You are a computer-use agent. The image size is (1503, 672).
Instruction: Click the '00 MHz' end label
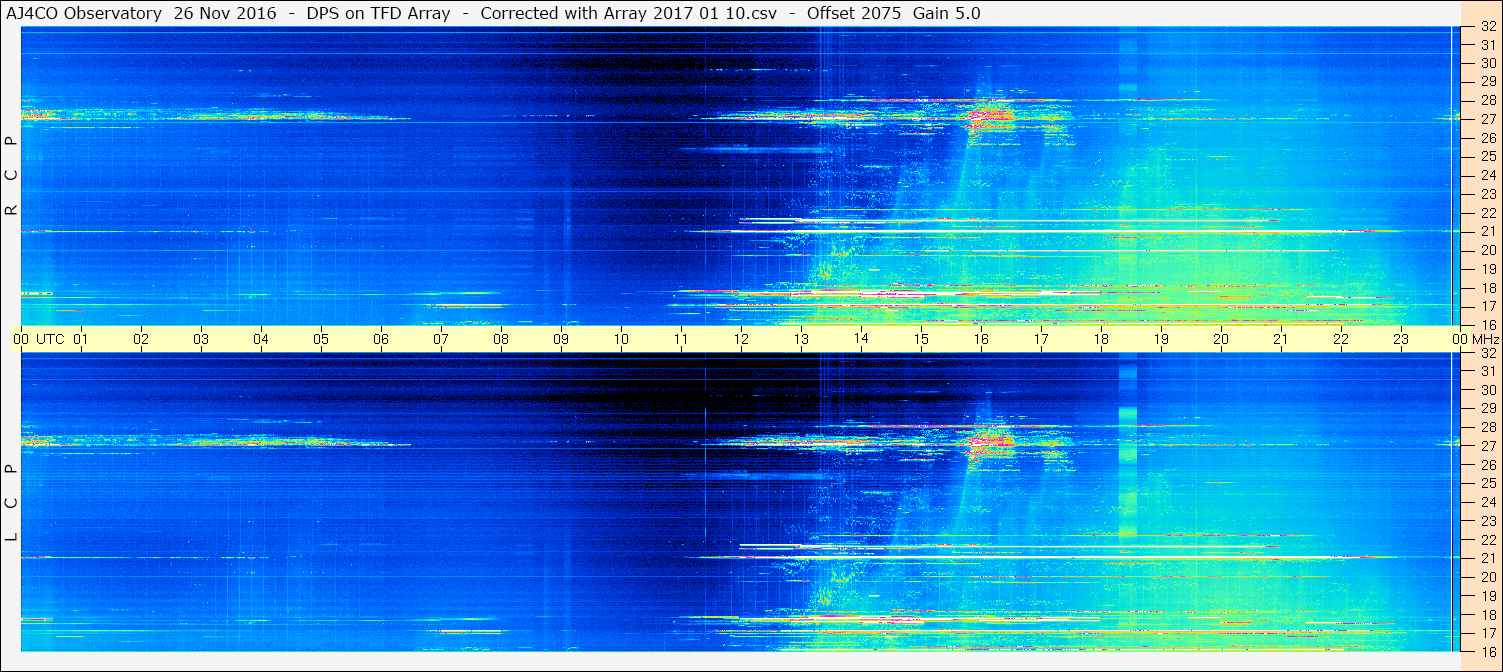pos(1475,339)
